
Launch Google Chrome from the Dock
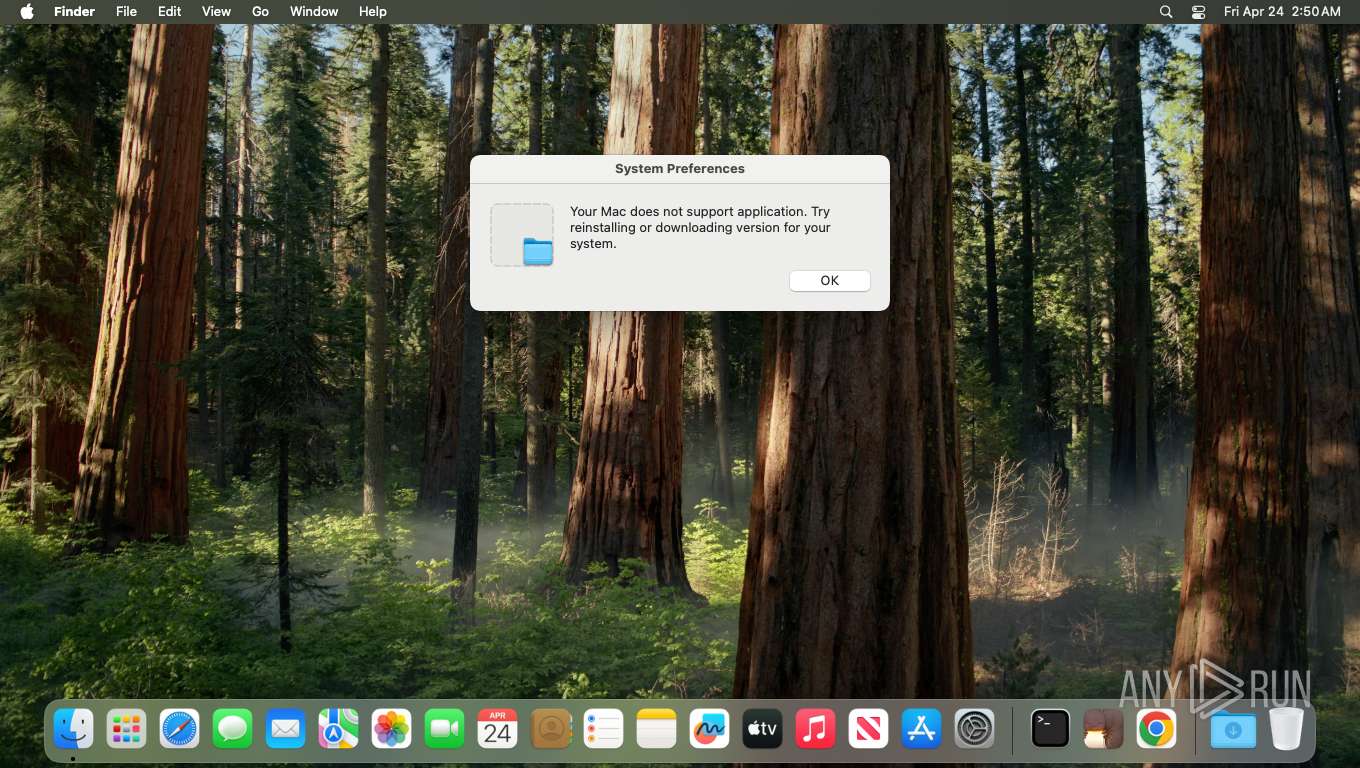tap(1156, 729)
